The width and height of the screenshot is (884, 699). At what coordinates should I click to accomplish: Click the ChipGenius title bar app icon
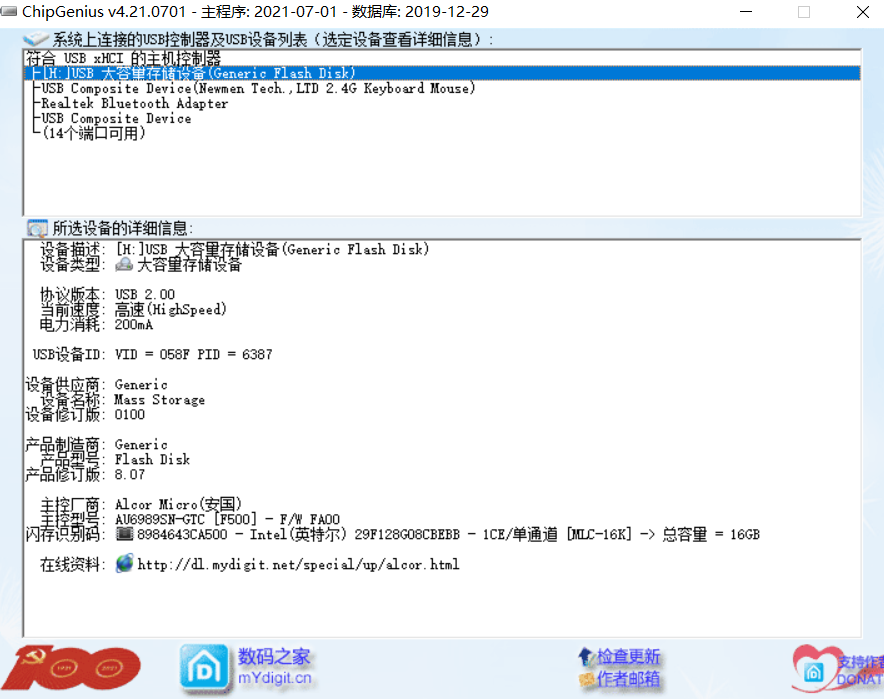(x=9, y=12)
